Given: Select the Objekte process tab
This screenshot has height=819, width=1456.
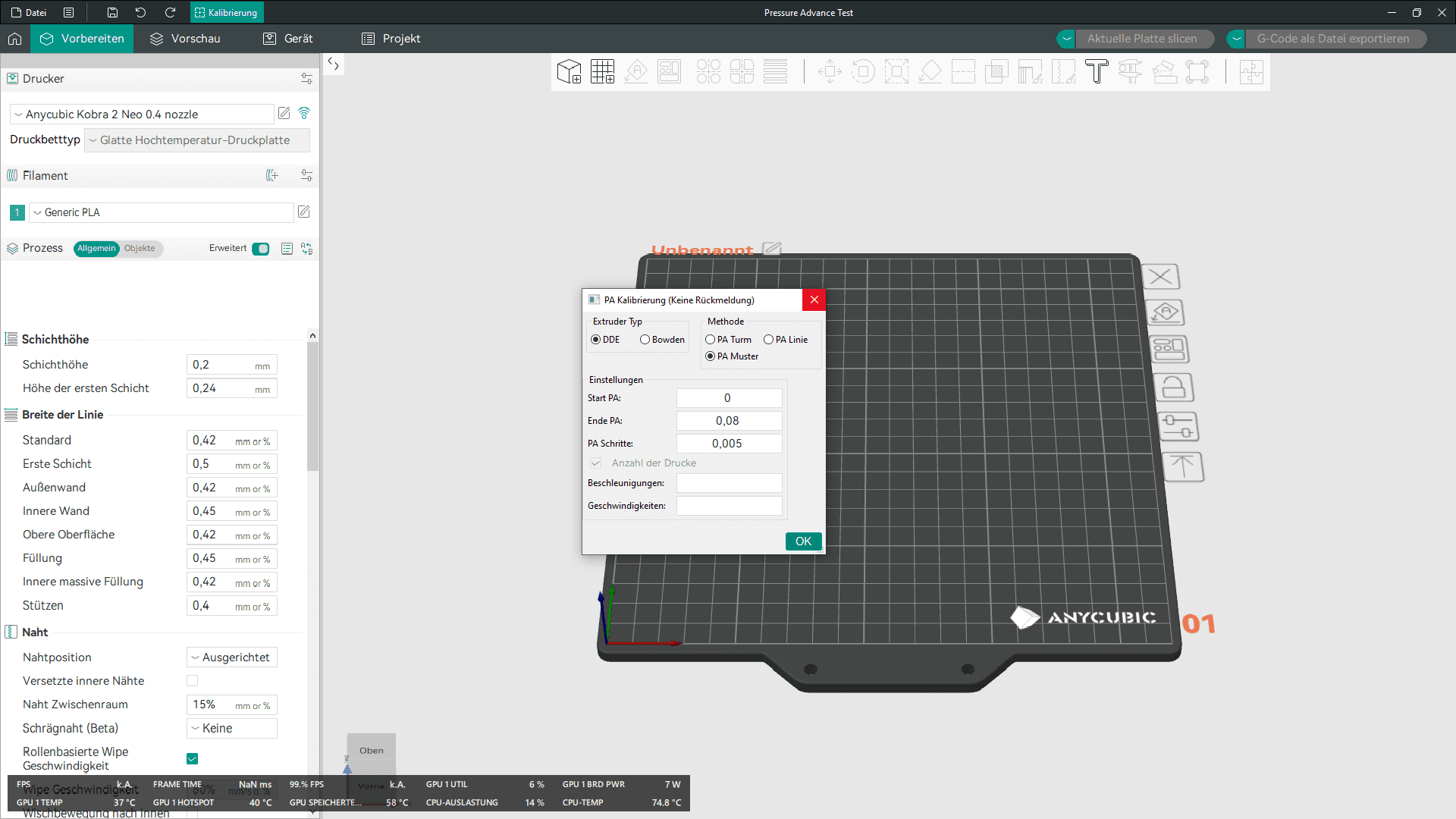Looking at the screenshot, I should click(x=140, y=249).
